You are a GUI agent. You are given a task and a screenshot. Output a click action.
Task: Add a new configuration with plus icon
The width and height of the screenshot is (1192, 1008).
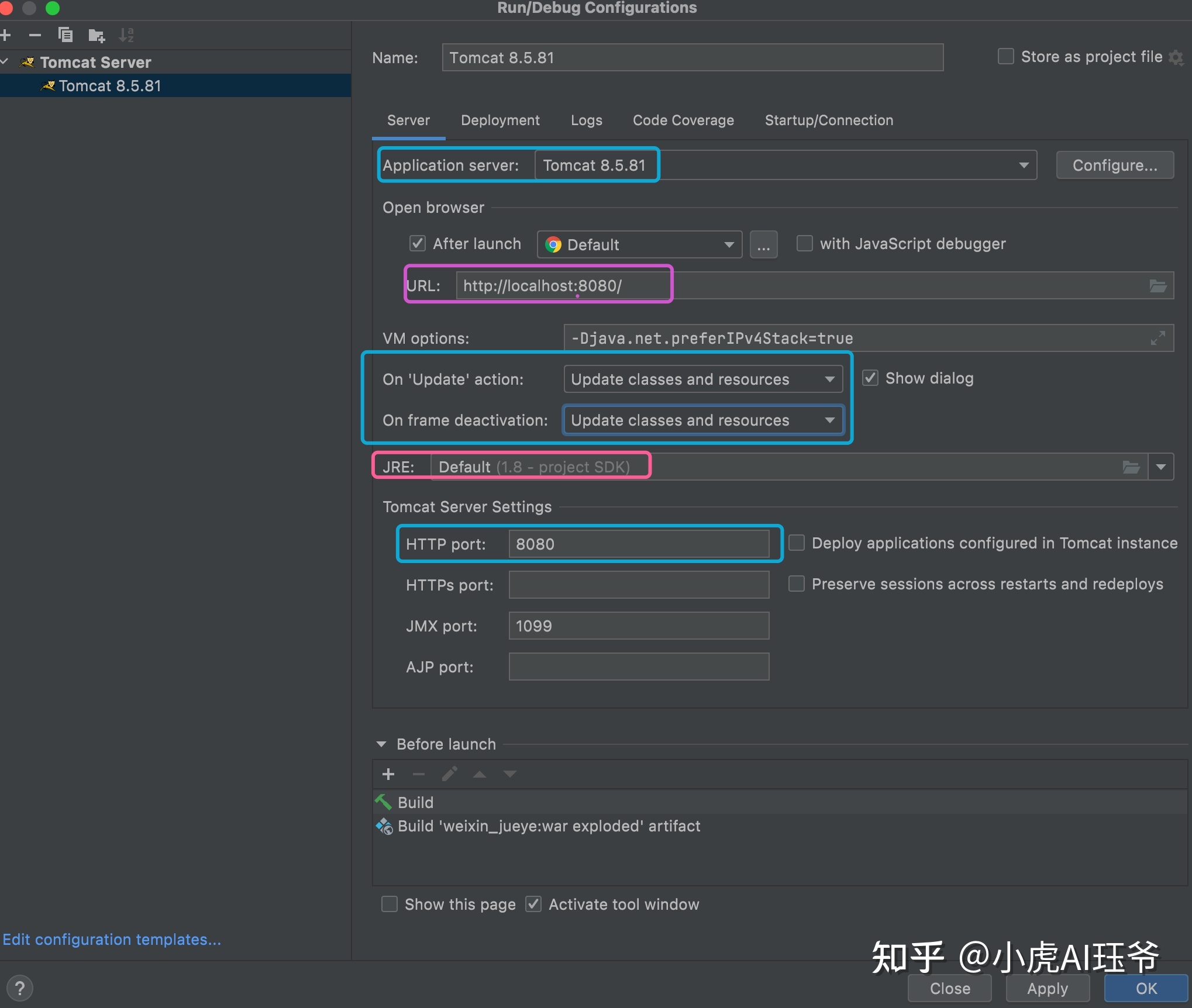coord(6,36)
